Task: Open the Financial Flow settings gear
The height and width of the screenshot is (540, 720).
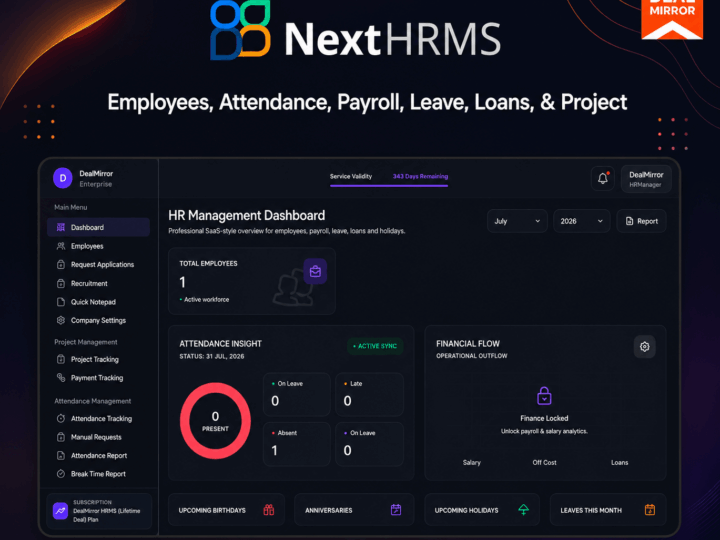Action: pyautogui.click(x=645, y=347)
